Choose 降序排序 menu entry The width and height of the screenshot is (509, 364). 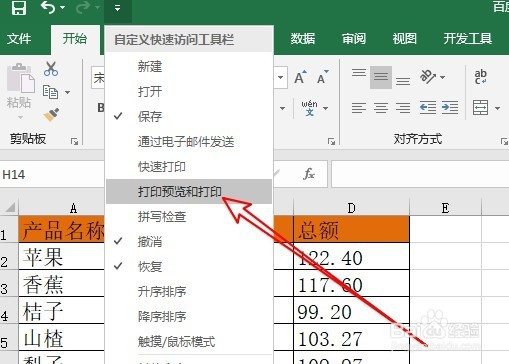point(189,316)
